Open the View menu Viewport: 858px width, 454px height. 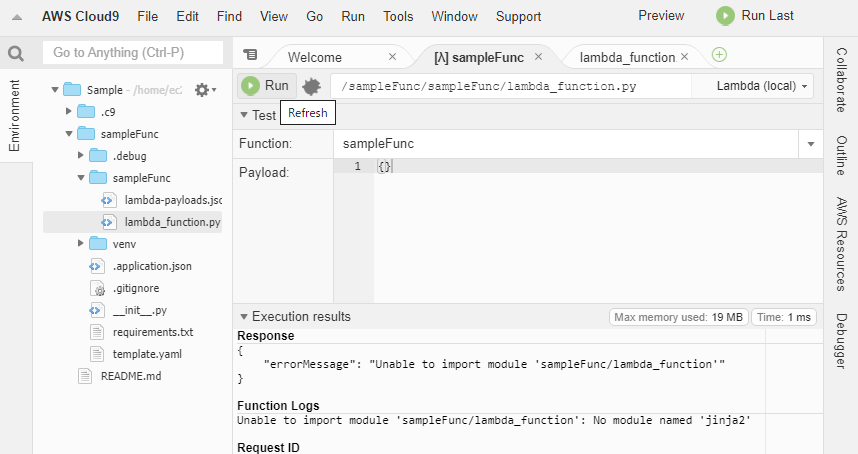point(274,16)
